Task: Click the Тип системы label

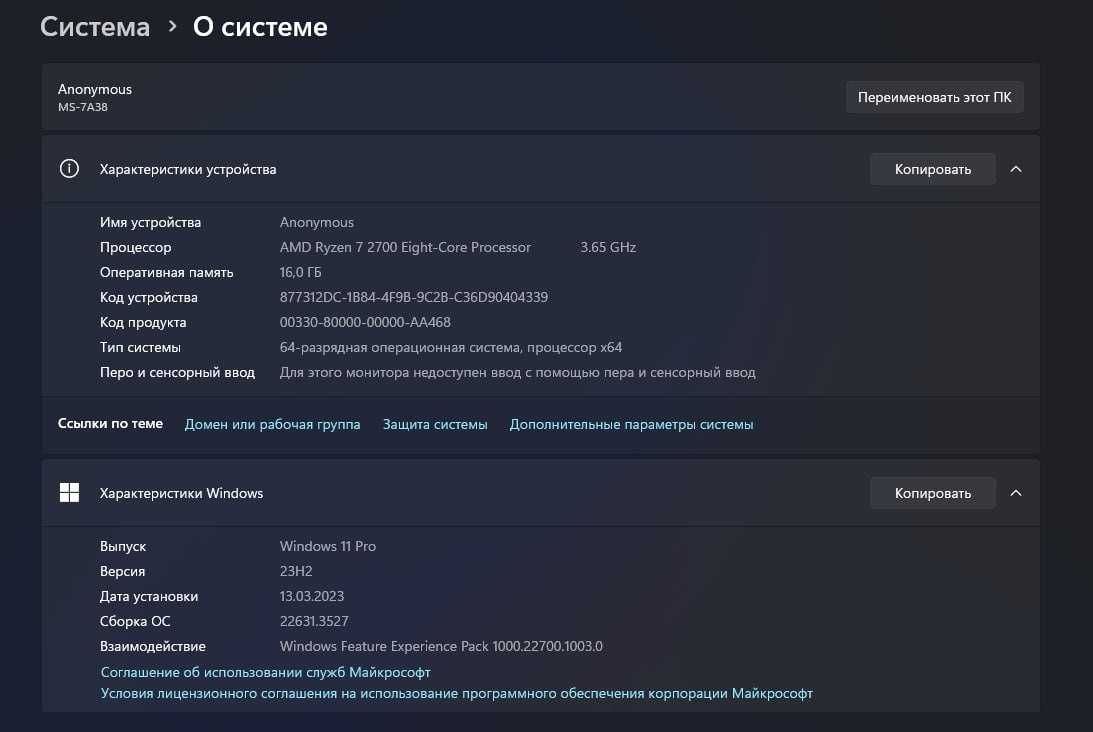Action: click(140, 347)
